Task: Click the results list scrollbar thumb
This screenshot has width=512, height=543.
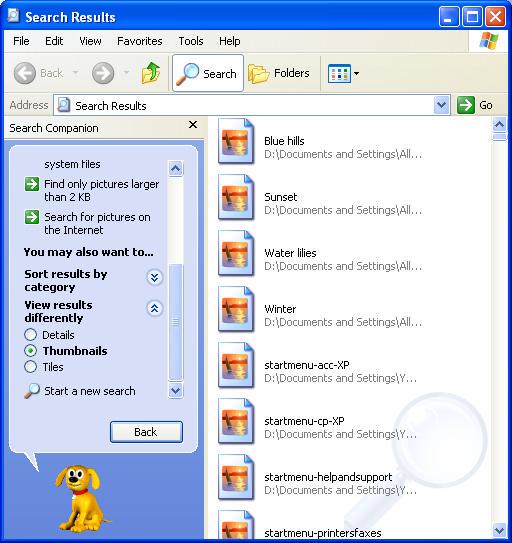Action: point(499,137)
